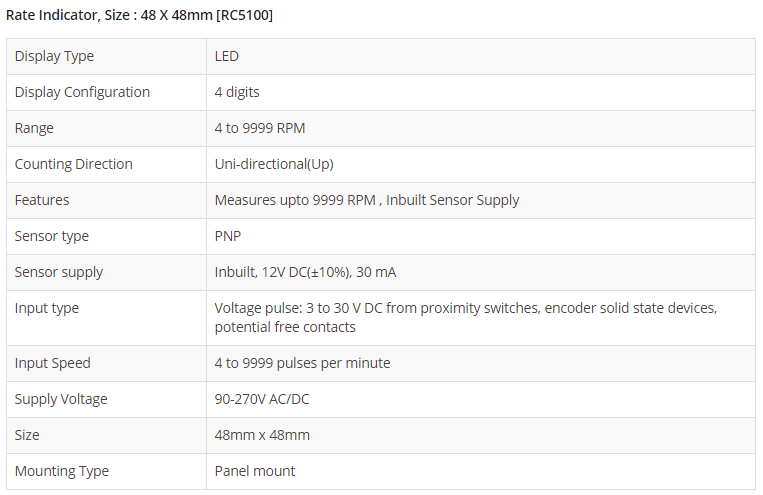
Task: Select the Display Type label cell
Action: click(54, 56)
